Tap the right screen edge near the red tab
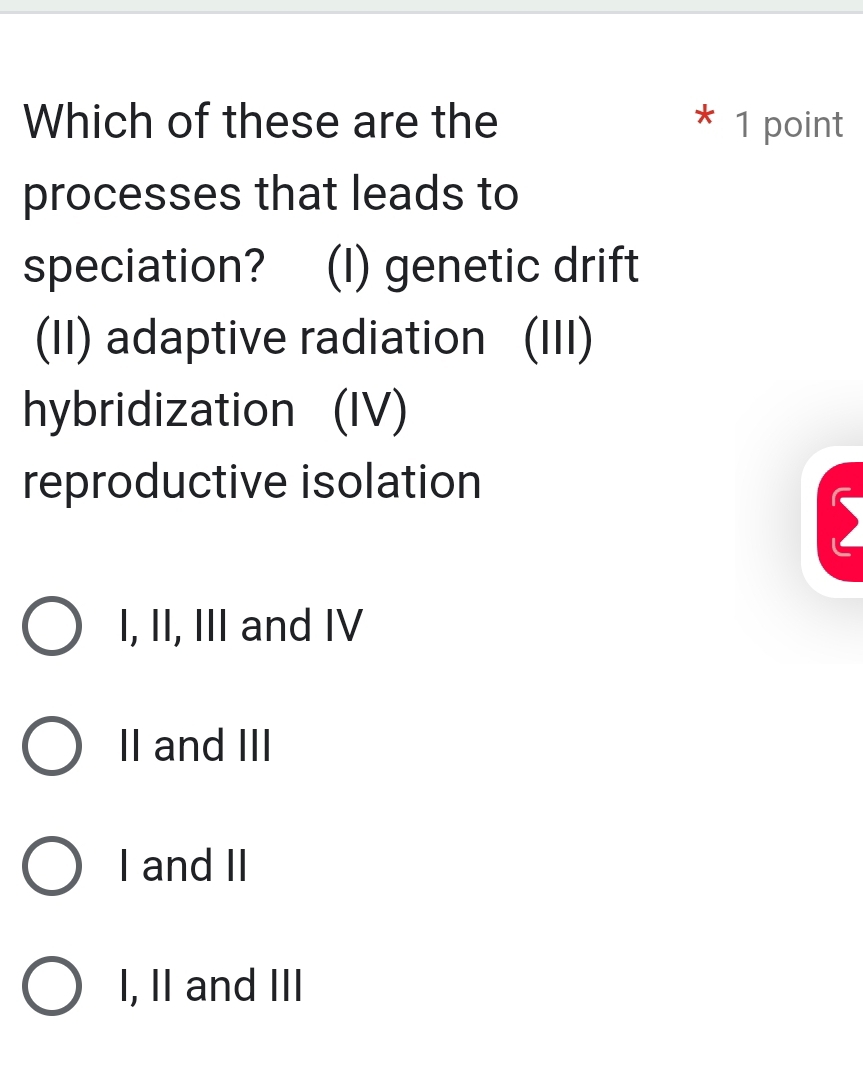This screenshot has height=1074, width=863. (860, 520)
